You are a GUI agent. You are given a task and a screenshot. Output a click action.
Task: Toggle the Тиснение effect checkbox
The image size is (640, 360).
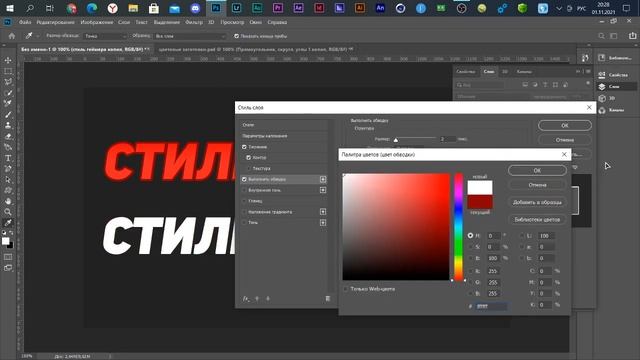click(x=244, y=147)
